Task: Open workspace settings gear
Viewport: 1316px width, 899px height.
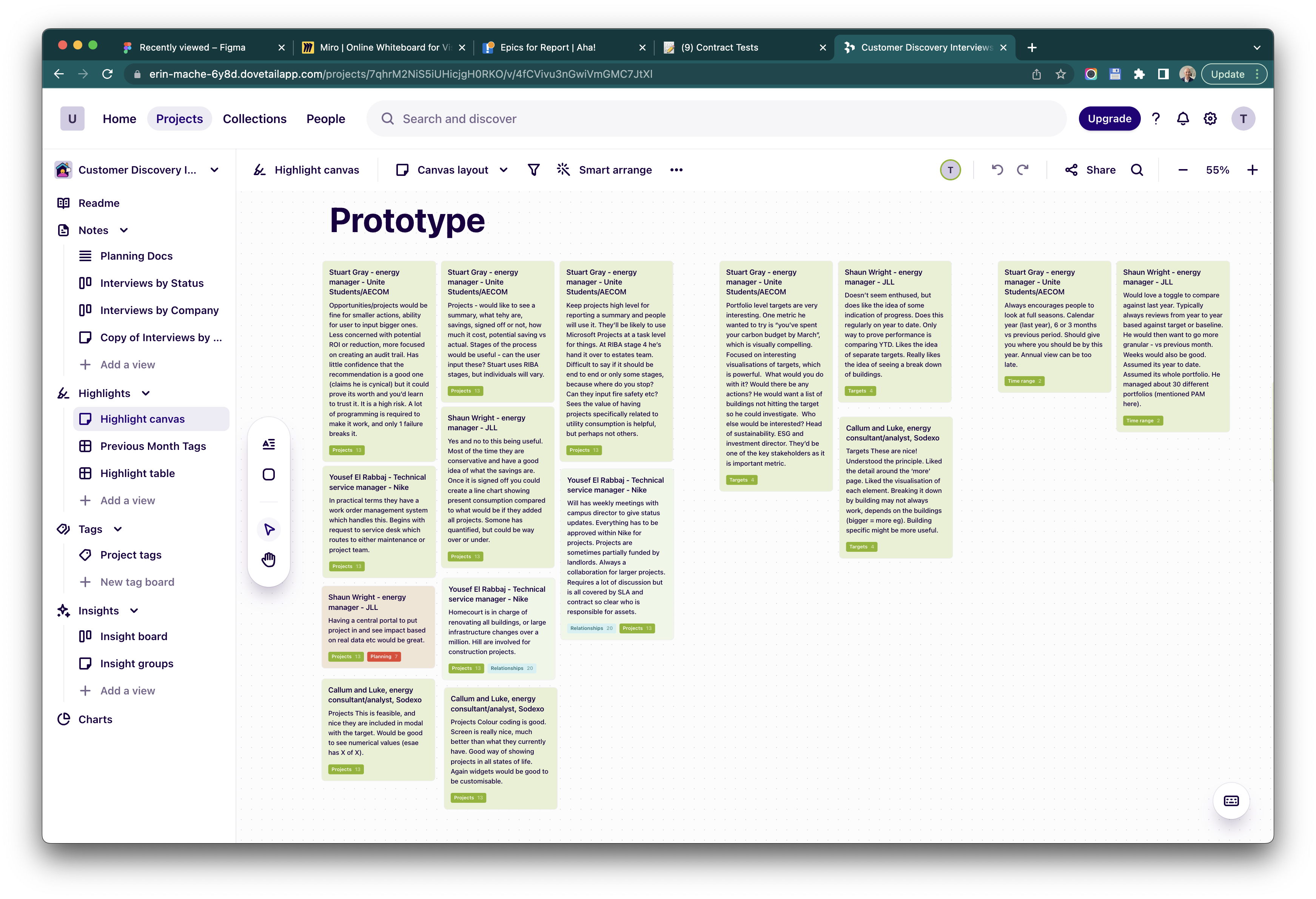Action: click(1210, 119)
